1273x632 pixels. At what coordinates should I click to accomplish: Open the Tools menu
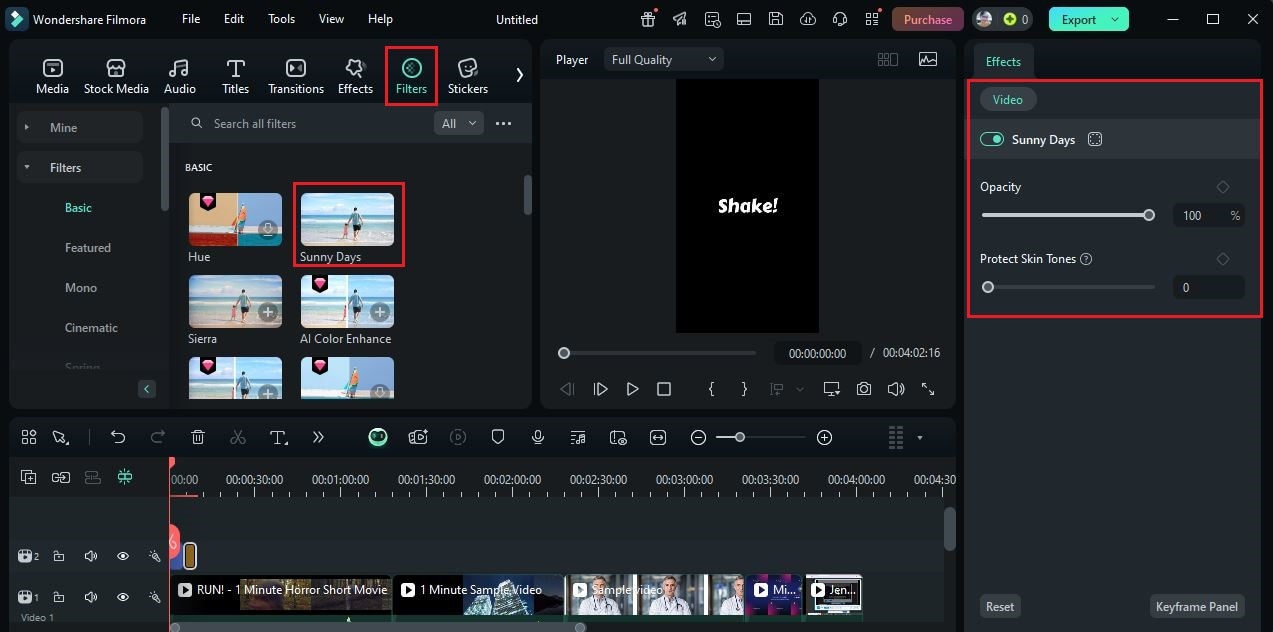[281, 19]
